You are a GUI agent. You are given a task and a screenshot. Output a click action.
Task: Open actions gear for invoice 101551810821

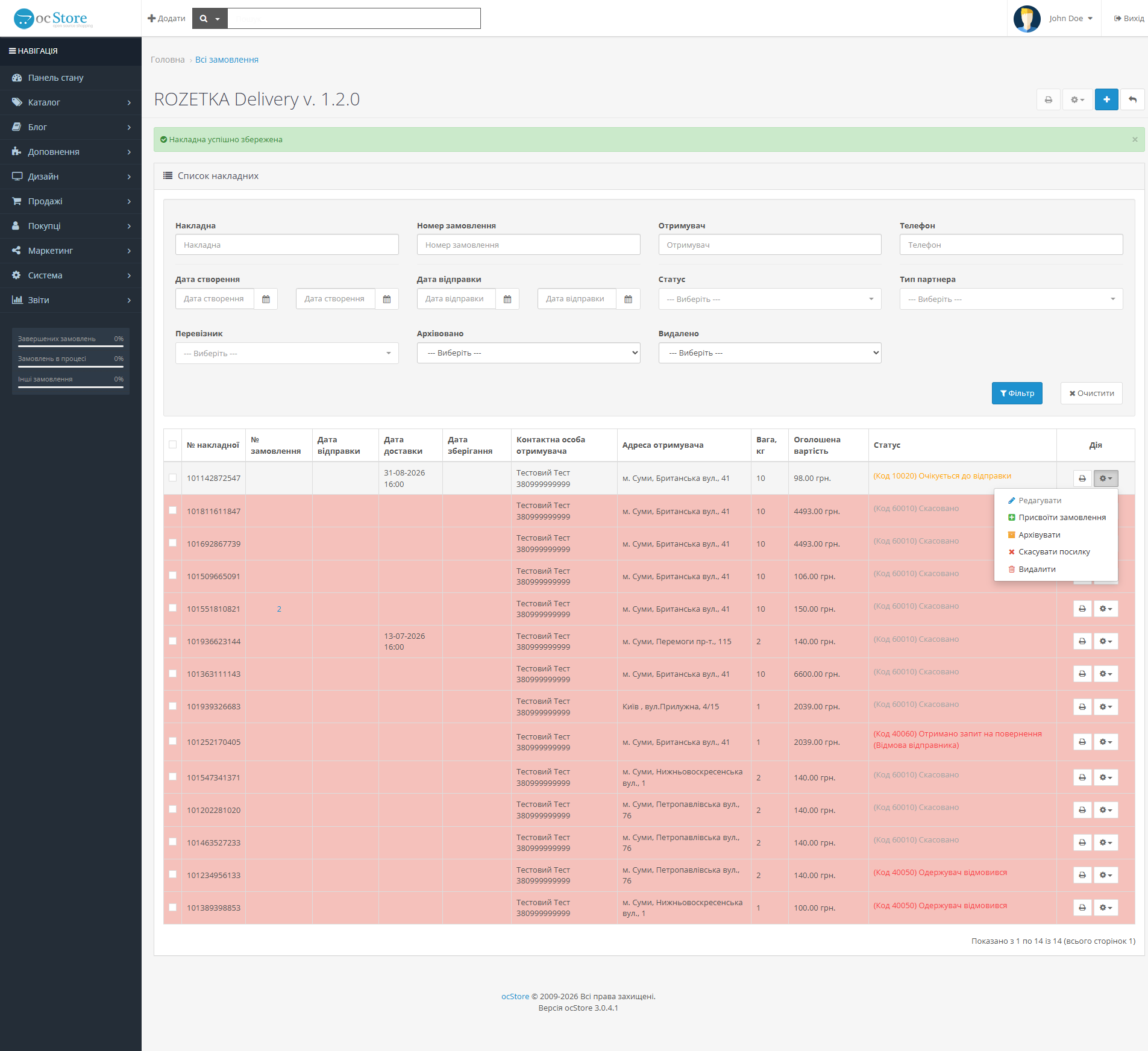point(1106,609)
